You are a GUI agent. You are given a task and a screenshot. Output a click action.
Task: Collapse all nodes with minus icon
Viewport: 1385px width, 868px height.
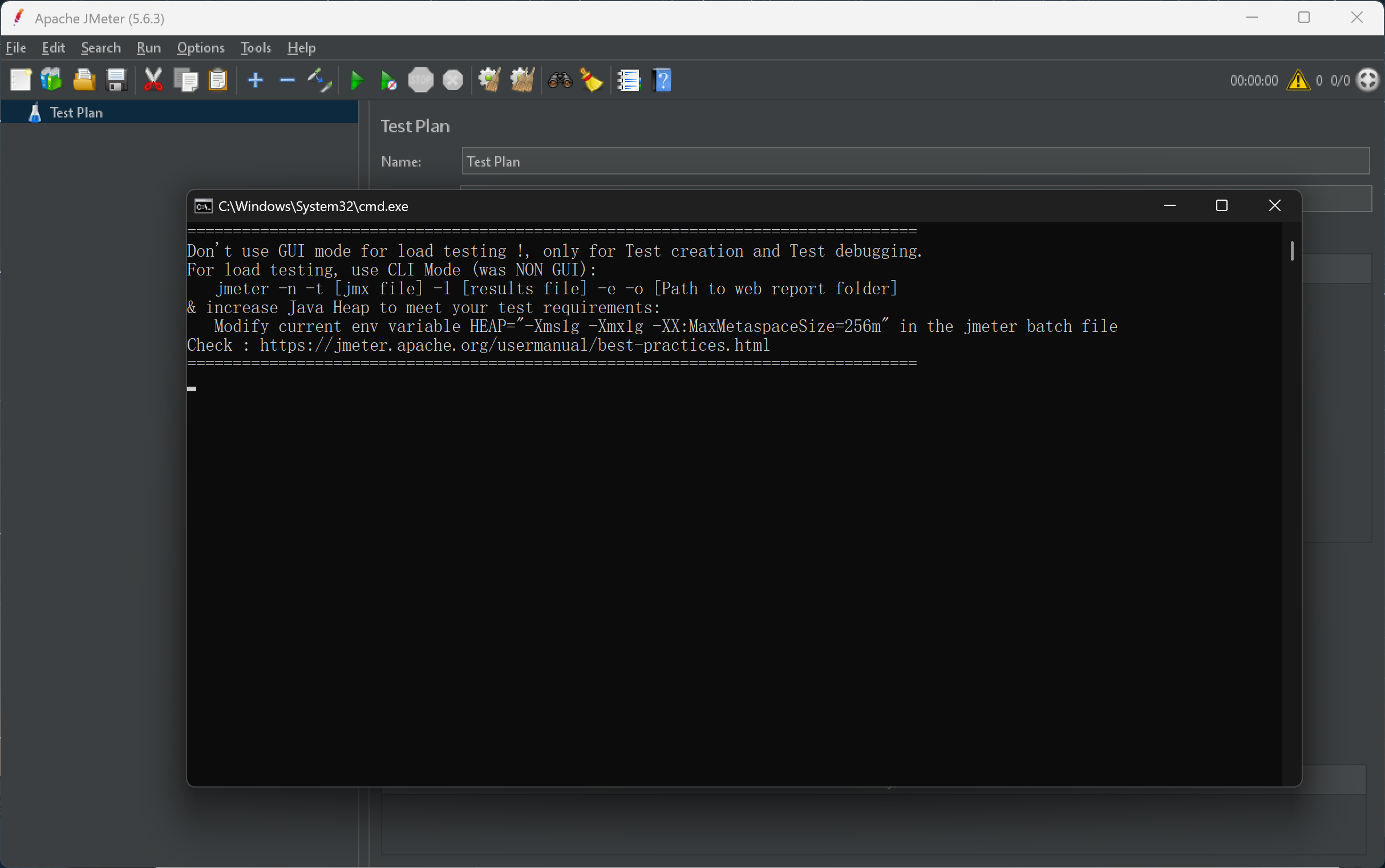click(287, 80)
